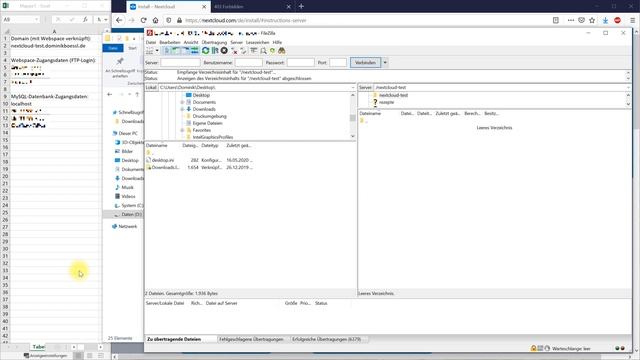Reload page in Firefox
640x360 pixels.
[144, 20]
